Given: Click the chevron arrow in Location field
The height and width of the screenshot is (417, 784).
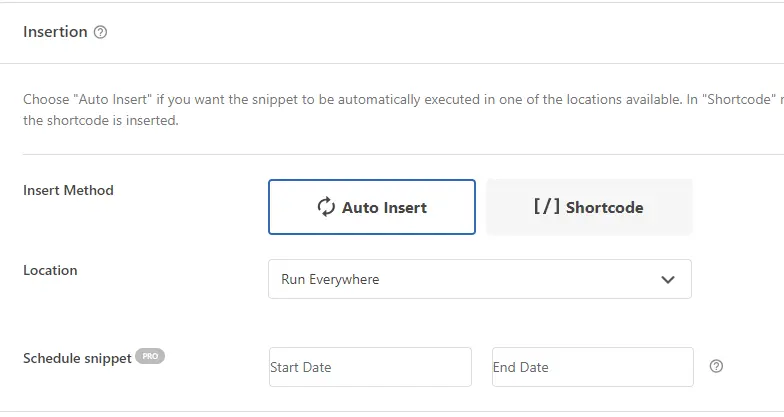Looking at the screenshot, I should pyautogui.click(x=668, y=280).
